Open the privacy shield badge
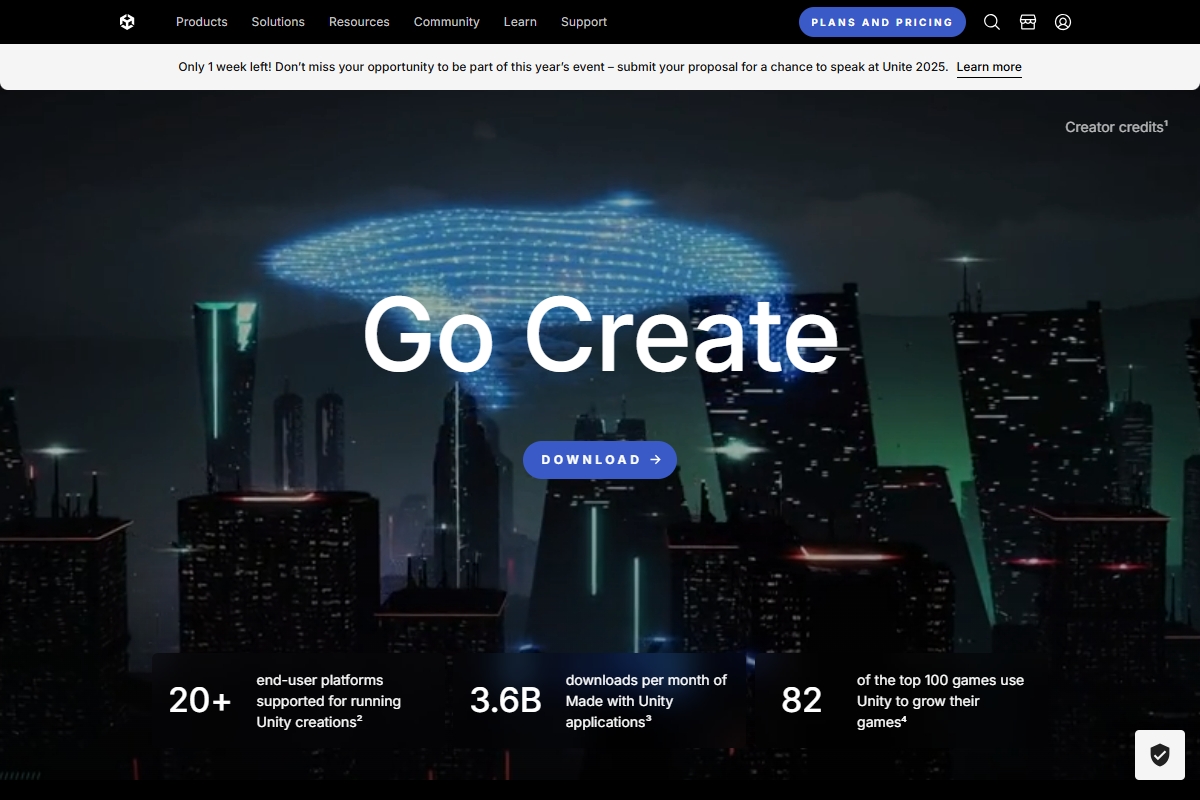This screenshot has width=1200, height=800. [x=1159, y=755]
